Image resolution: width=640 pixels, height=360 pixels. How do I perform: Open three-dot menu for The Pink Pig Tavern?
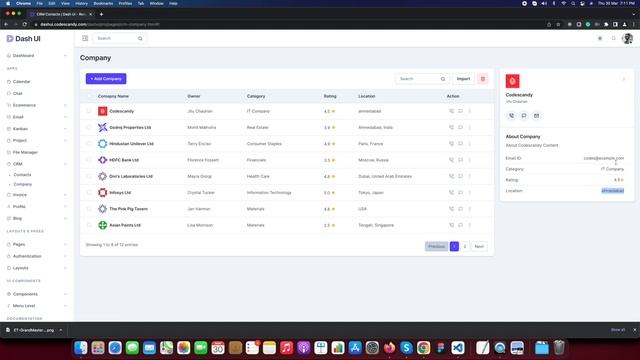click(x=469, y=209)
